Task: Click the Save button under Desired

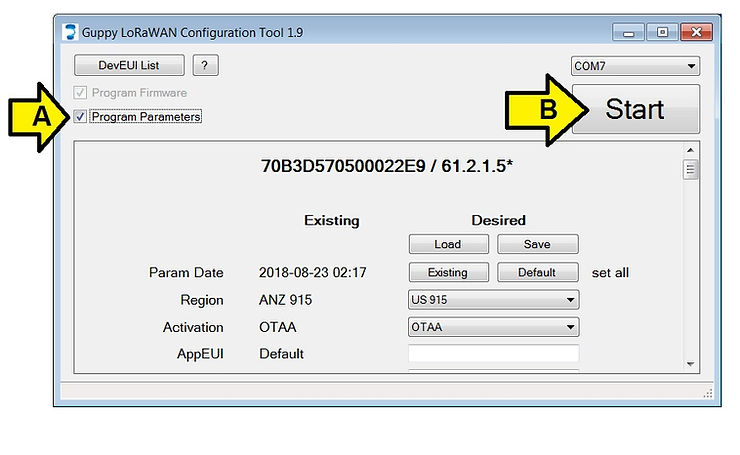Action: tap(538, 244)
